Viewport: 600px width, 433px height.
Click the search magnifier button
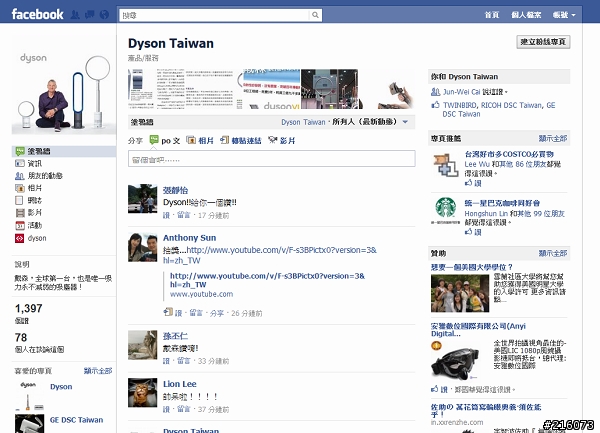click(x=315, y=15)
